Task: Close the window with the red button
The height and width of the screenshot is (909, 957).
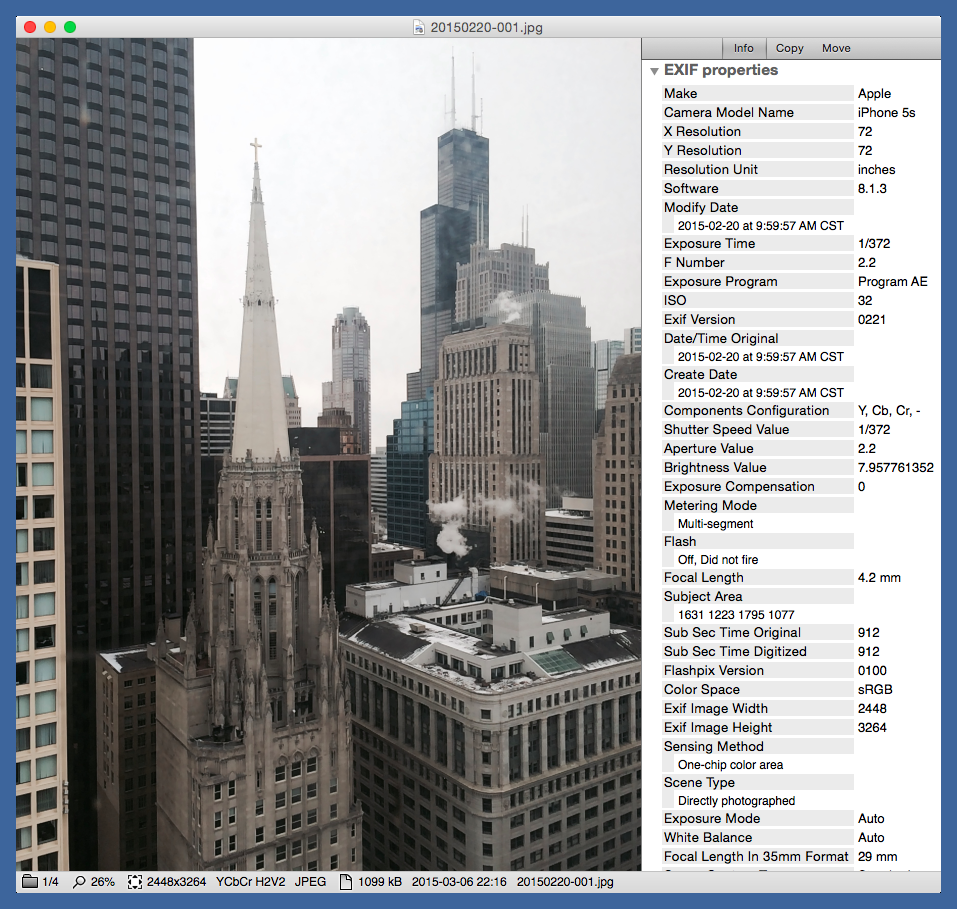Action: click(x=30, y=27)
